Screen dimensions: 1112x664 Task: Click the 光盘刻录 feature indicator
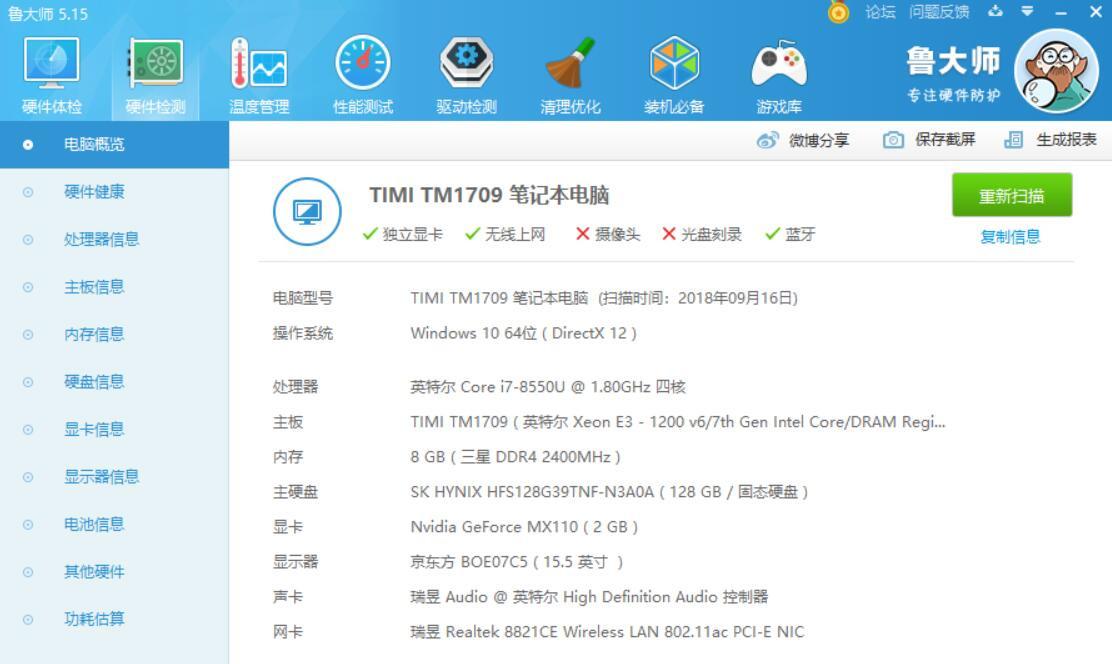click(701, 235)
